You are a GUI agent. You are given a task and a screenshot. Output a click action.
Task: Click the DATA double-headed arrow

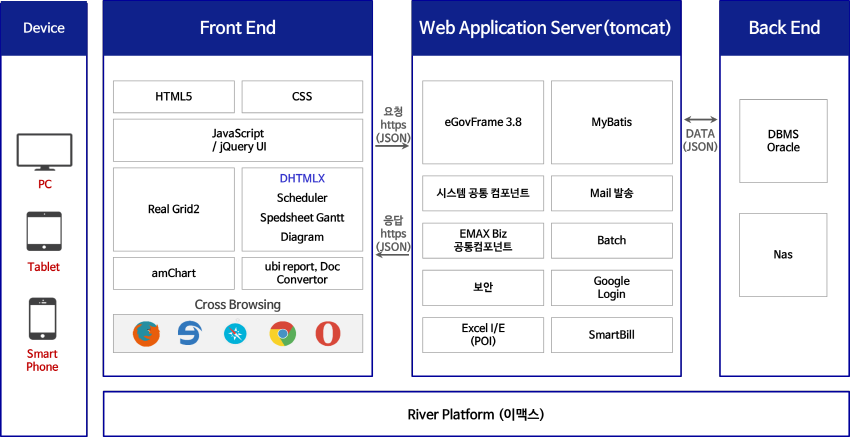tap(700, 119)
